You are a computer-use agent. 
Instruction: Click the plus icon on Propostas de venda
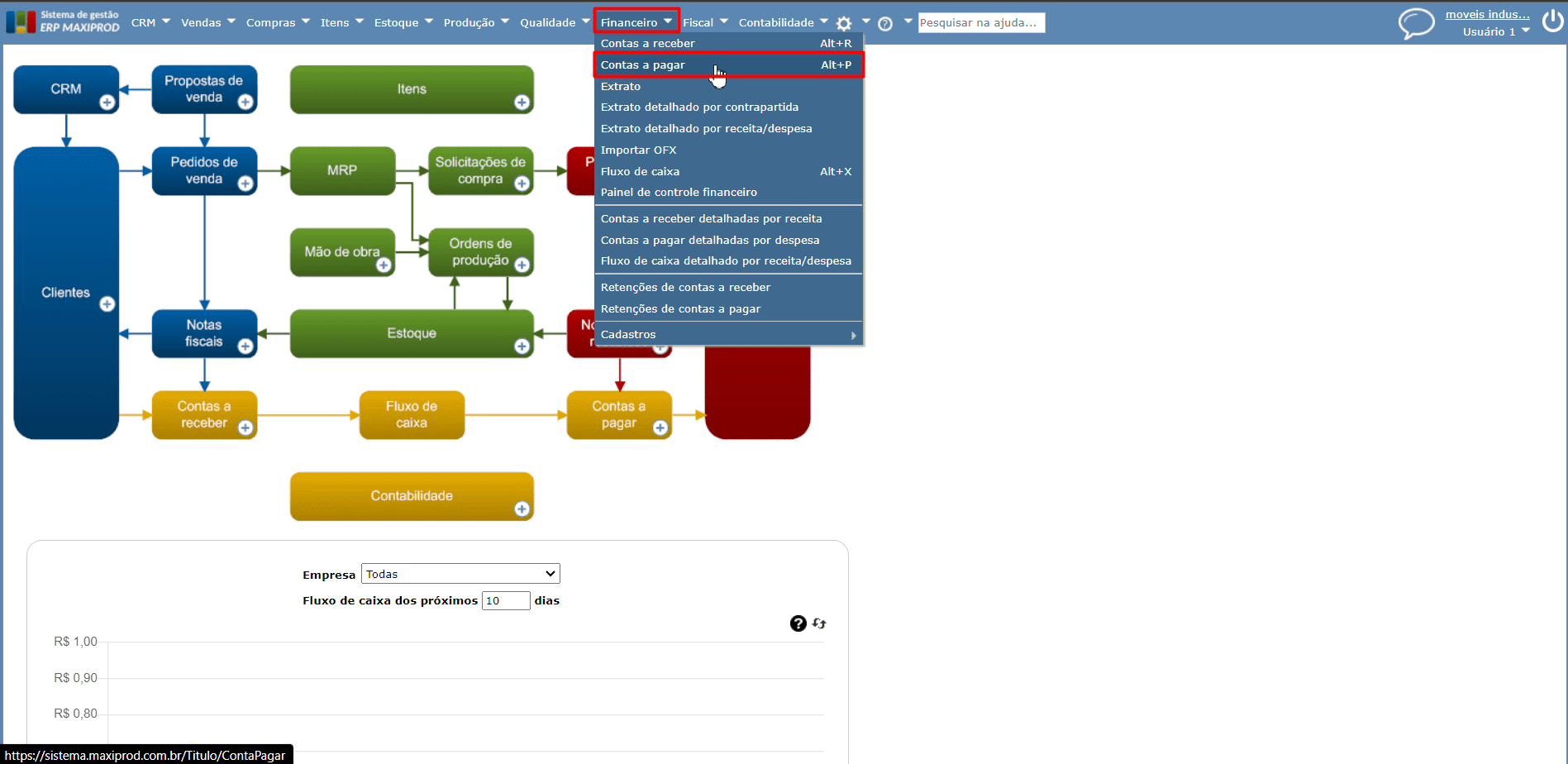(x=245, y=103)
